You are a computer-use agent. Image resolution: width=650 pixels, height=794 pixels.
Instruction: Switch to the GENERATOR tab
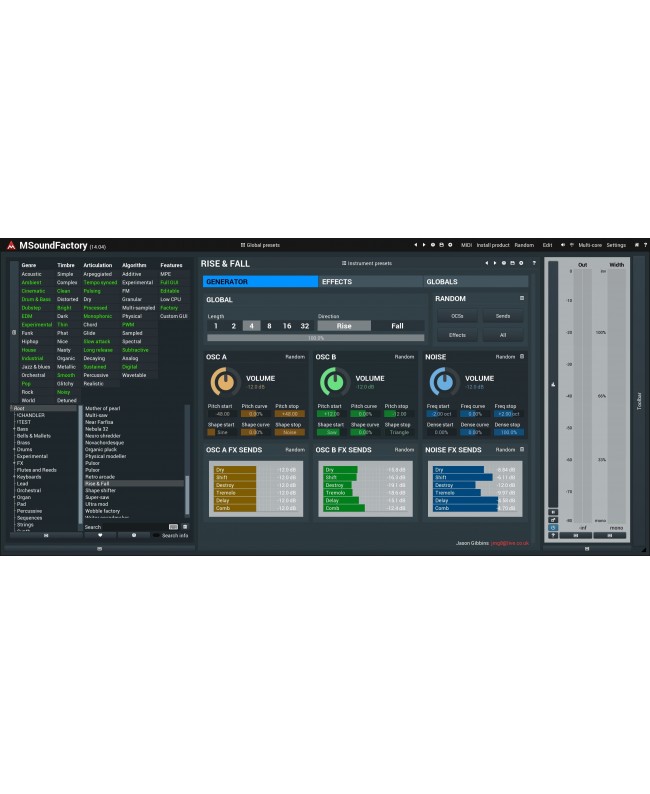260,282
